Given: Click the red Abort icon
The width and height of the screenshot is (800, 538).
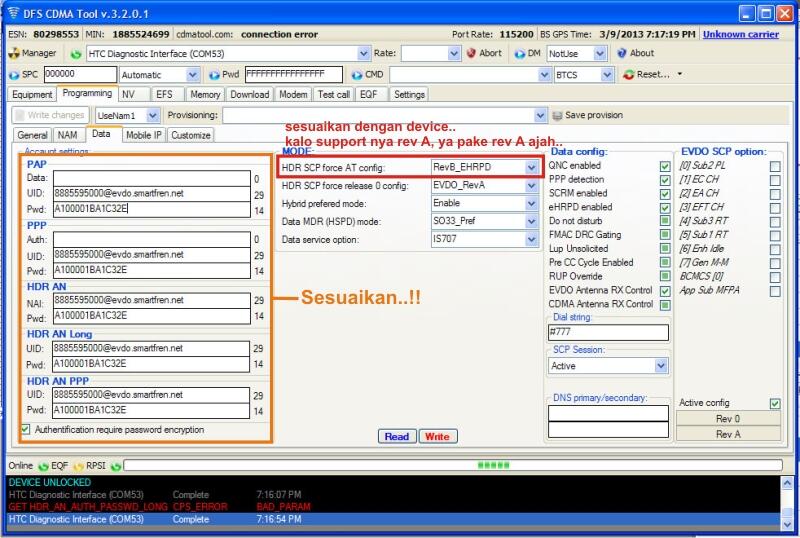Looking at the screenshot, I should point(471,53).
